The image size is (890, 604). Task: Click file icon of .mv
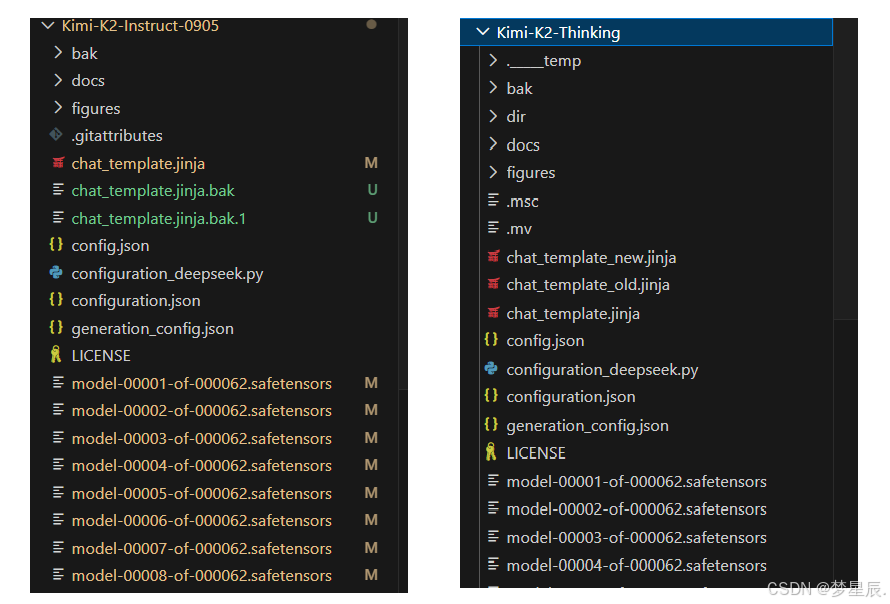tap(493, 228)
